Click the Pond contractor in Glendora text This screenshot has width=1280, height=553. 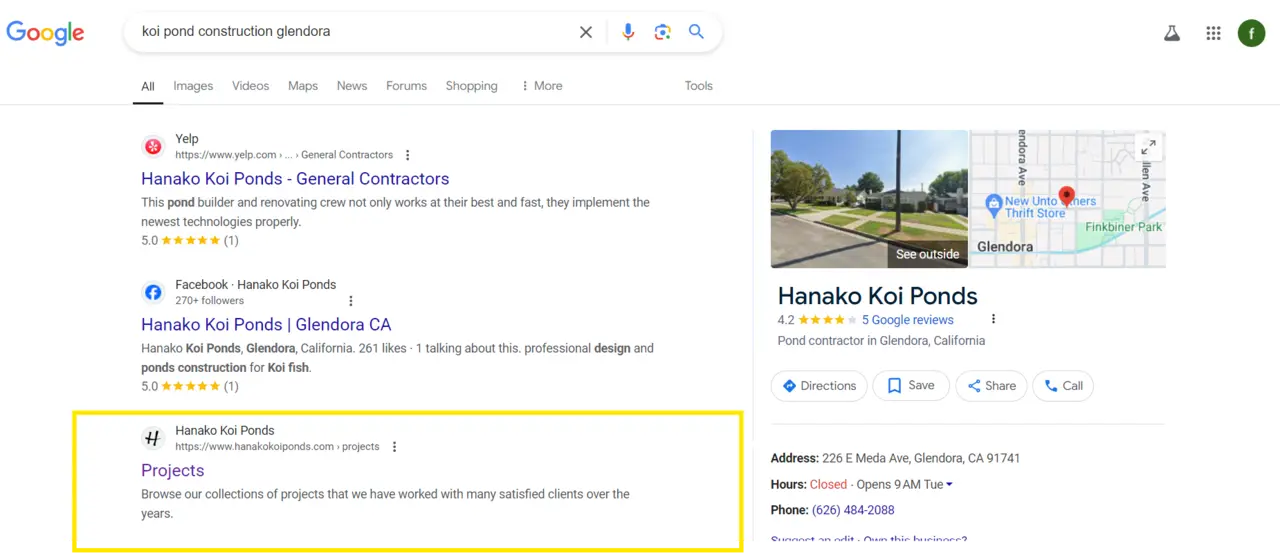(x=881, y=341)
